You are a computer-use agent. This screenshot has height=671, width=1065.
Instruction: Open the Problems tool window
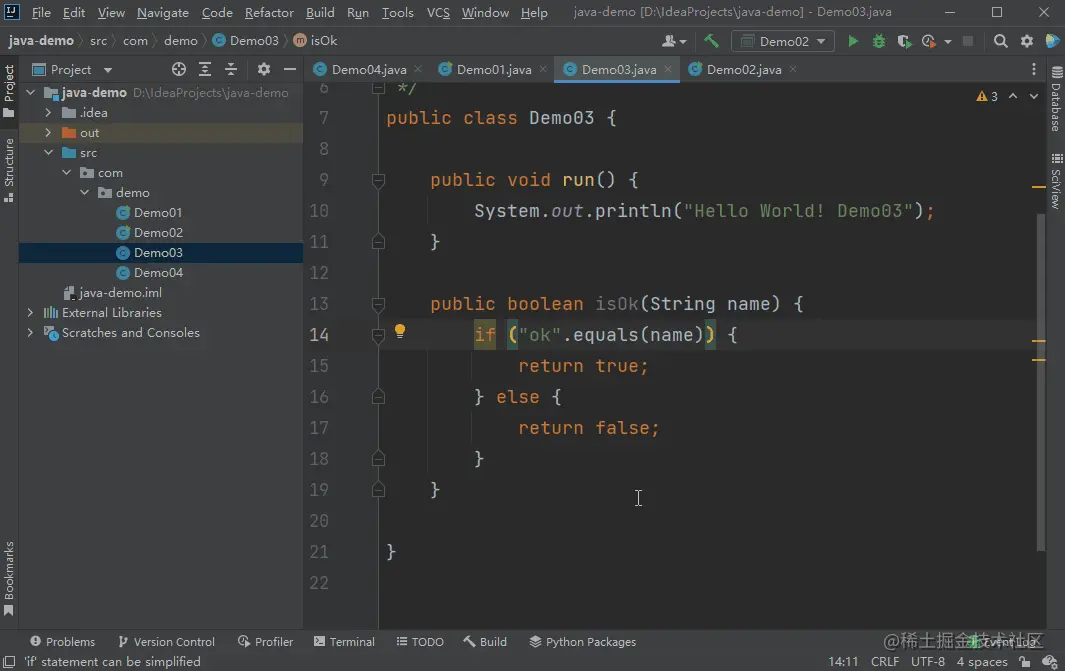point(62,642)
